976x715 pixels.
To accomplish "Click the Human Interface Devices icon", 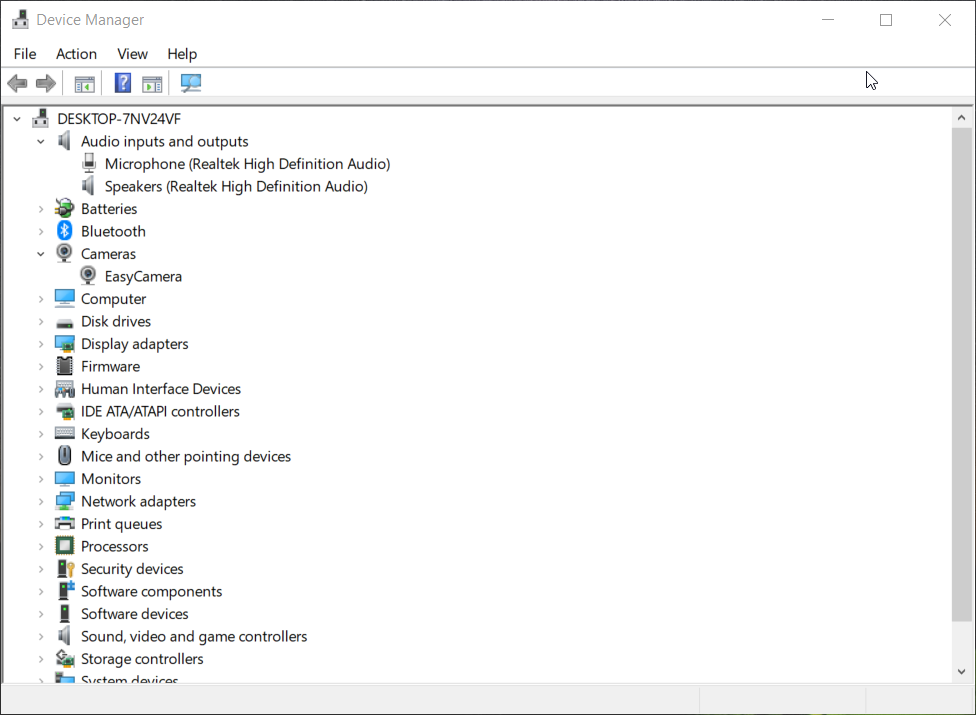I will (65, 389).
